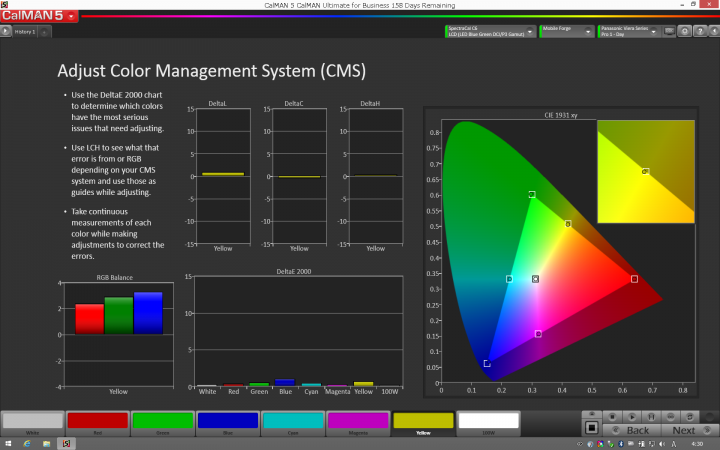The image size is (720, 450).
Task: Switch to the History 1 tab
Action: tap(25, 32)
